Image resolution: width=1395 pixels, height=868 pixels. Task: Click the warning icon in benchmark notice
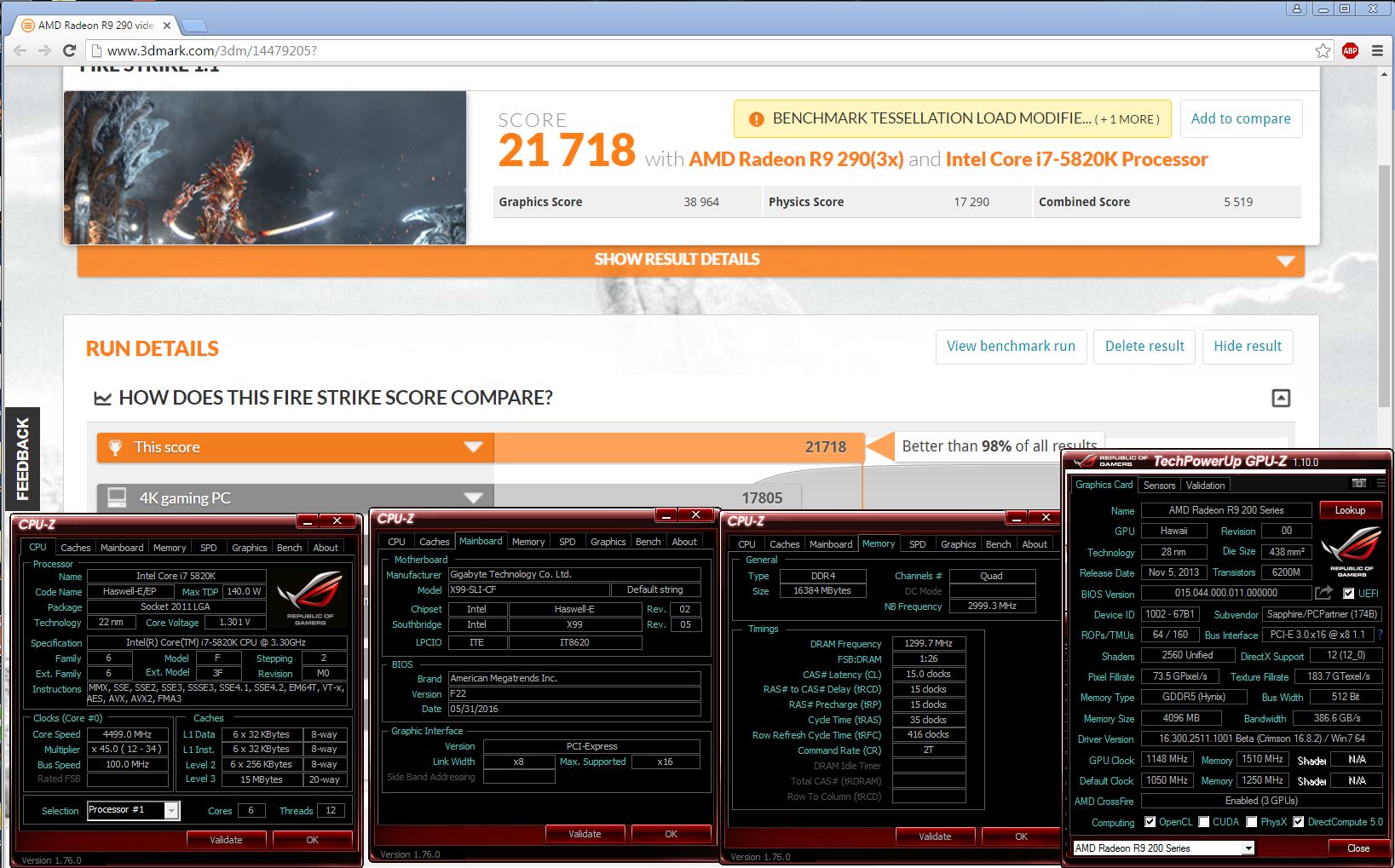tap(756, 119)
